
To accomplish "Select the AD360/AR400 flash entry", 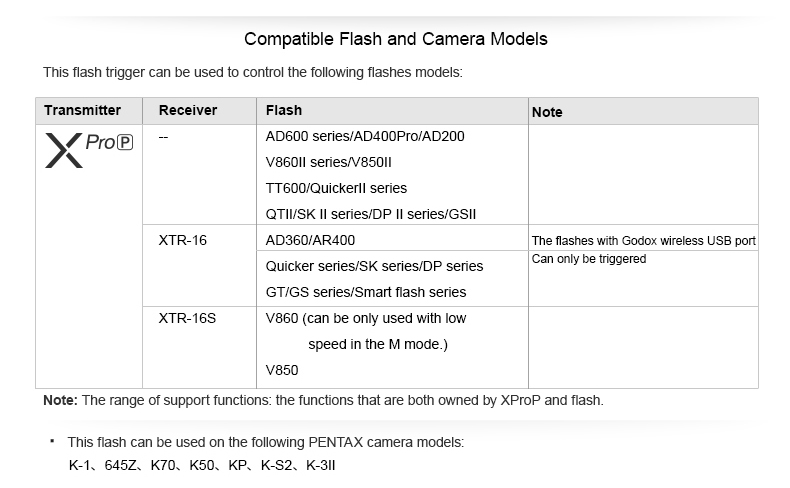I will pos(310,240).
